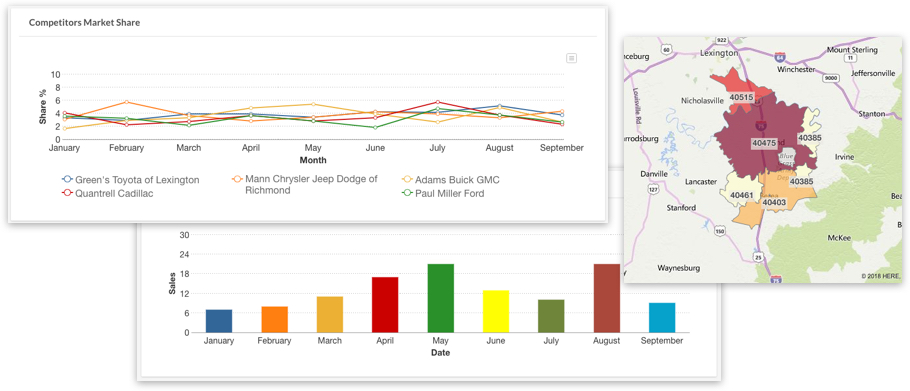Click zip code 40403 map label
This screenshot has height=391, width=910.
pyautogui.click(x=774, y=202)
